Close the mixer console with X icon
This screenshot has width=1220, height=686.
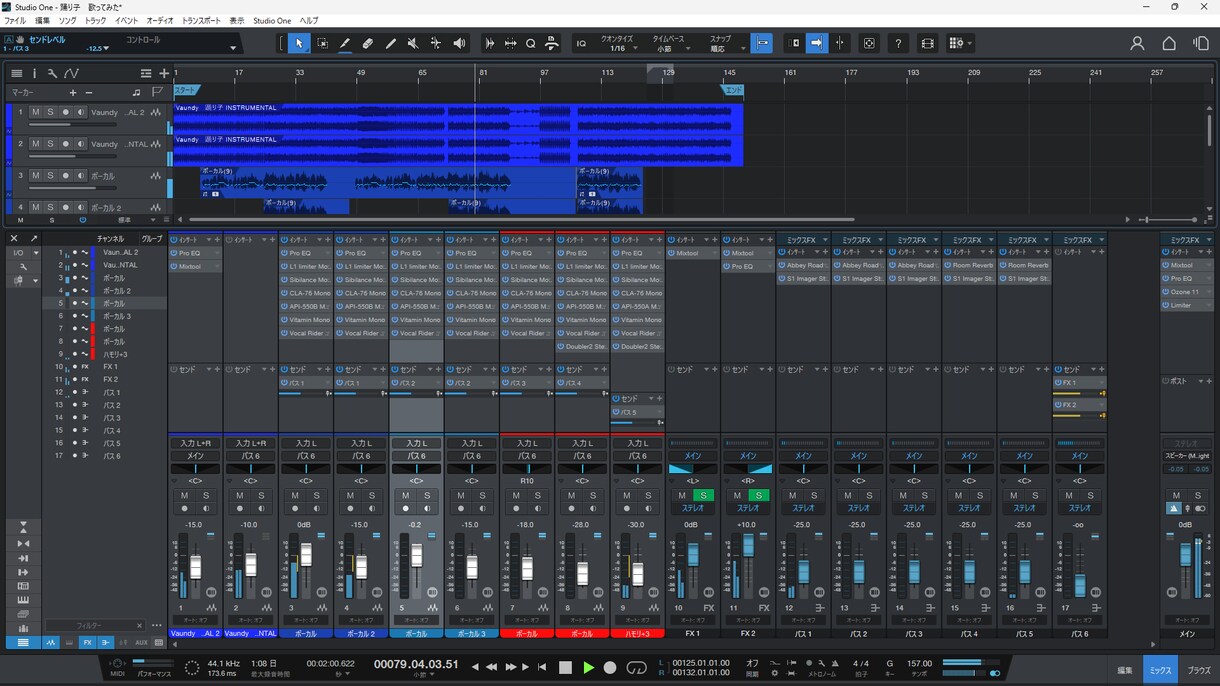click(x=14, y=239)
